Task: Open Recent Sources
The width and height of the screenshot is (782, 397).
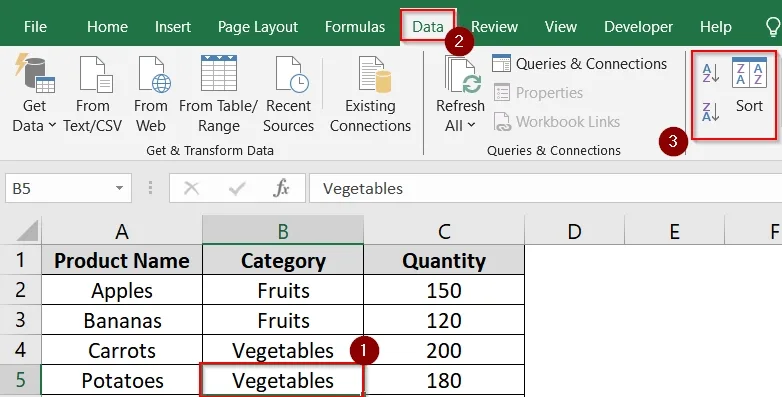Action: pos(288,95)
